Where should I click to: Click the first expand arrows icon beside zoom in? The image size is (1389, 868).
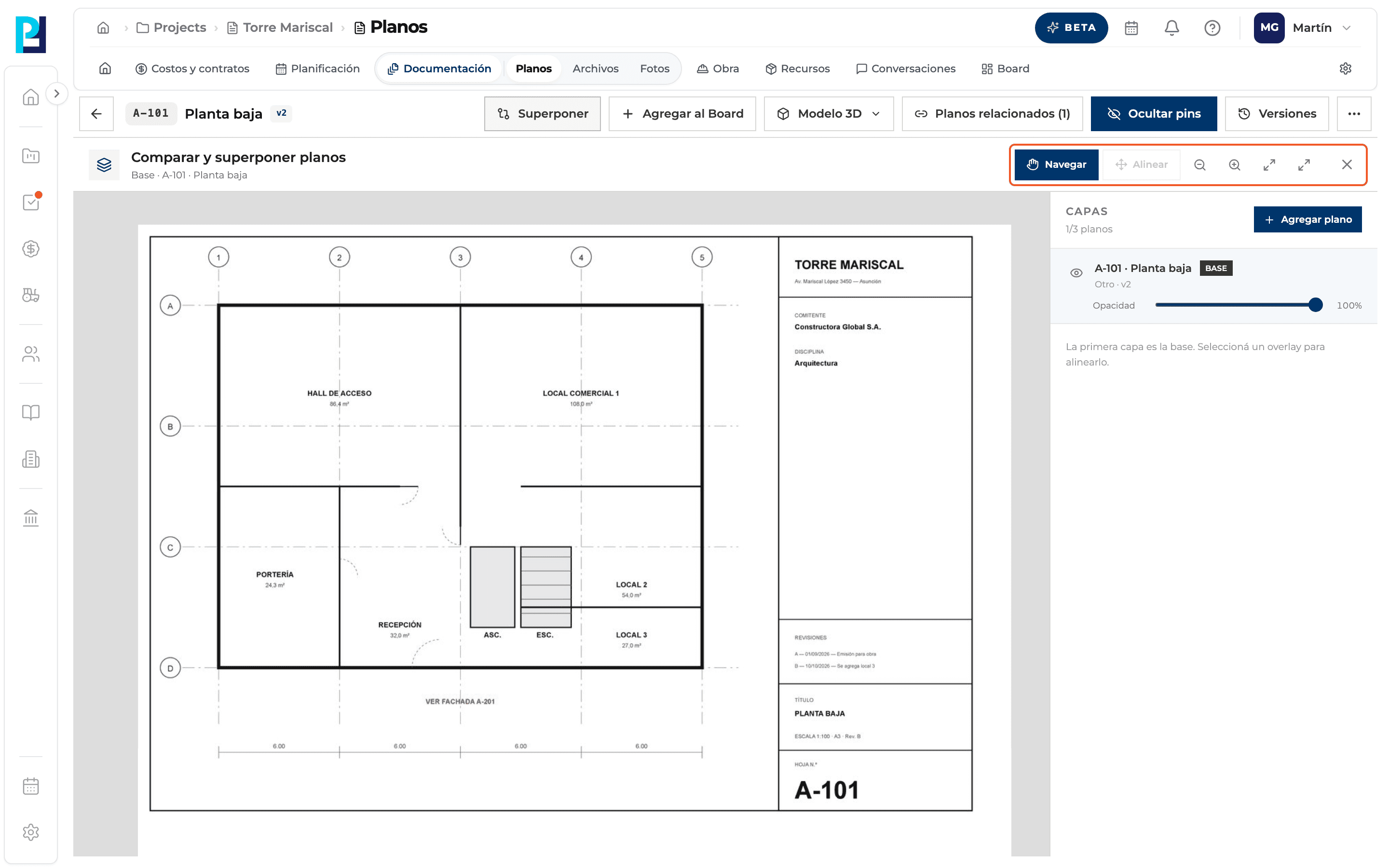[x=1269, y=165]
